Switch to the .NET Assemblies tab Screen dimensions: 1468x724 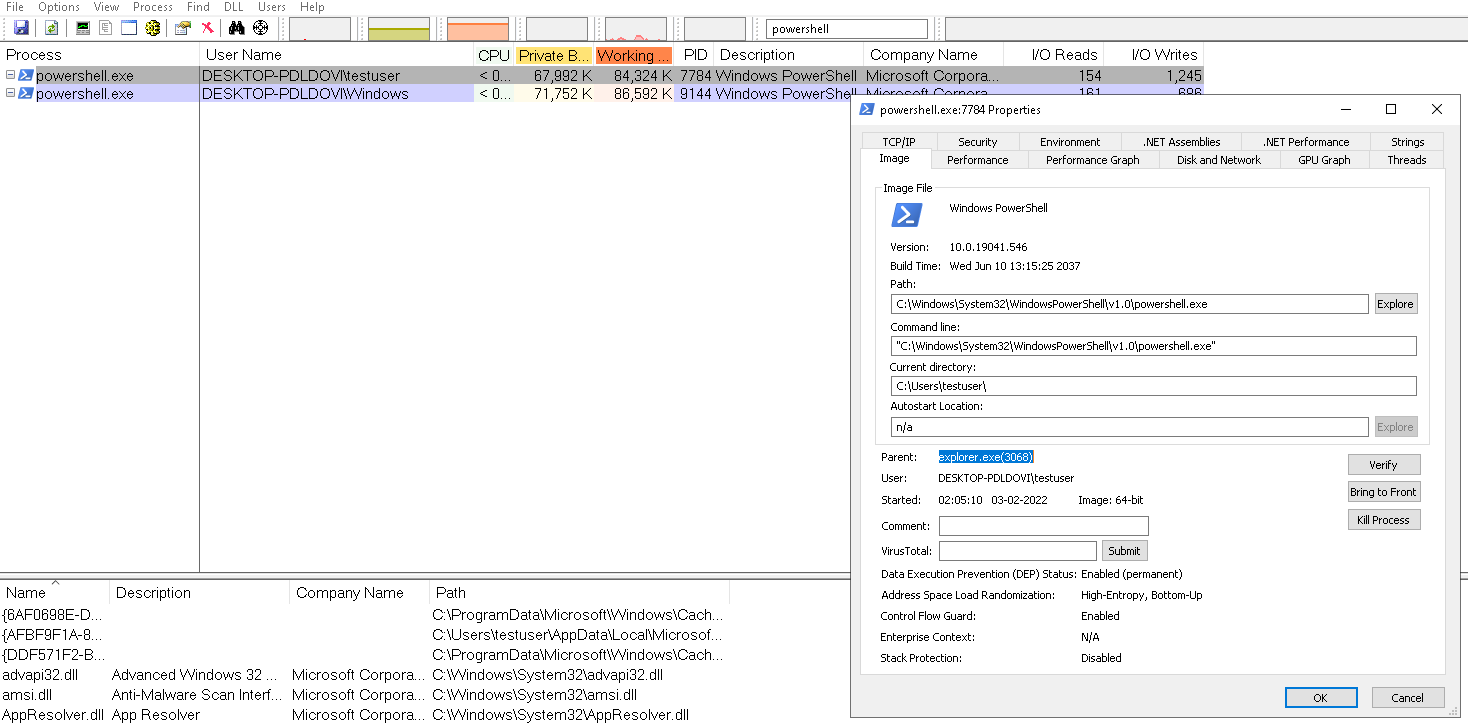coord(1182,141)
